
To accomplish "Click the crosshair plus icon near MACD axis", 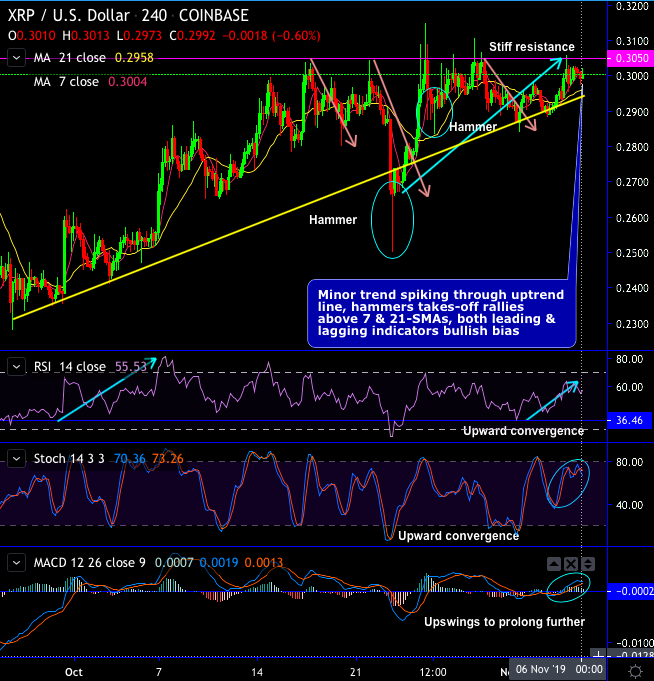I will (x=598, y=654).
